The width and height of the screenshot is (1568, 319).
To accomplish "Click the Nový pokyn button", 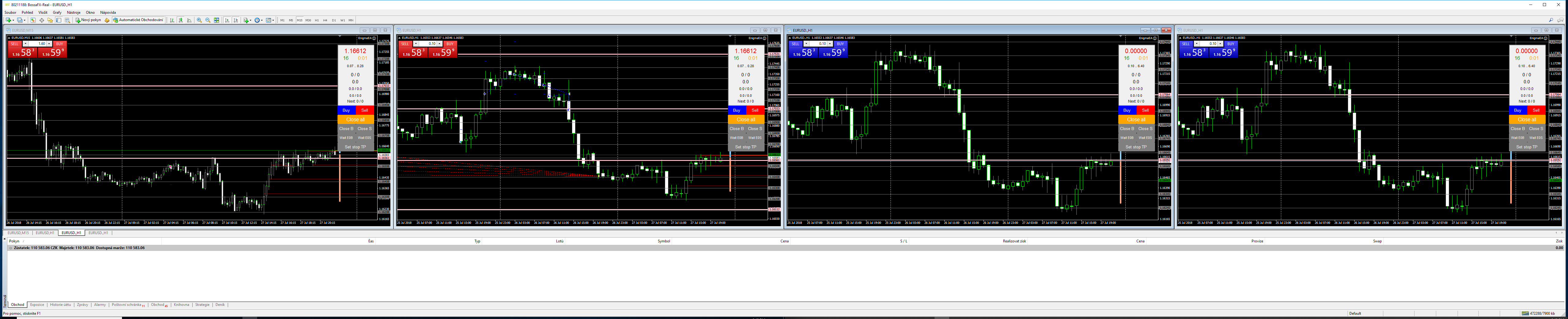I will (88, 20).
